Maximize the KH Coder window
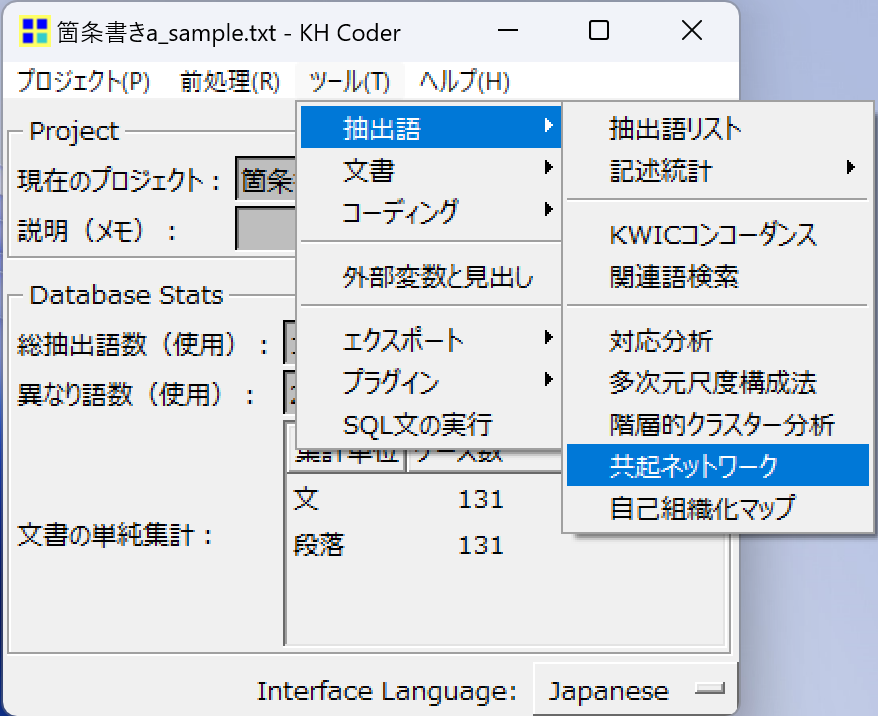 pyautogui.click(x=599, y=31)
